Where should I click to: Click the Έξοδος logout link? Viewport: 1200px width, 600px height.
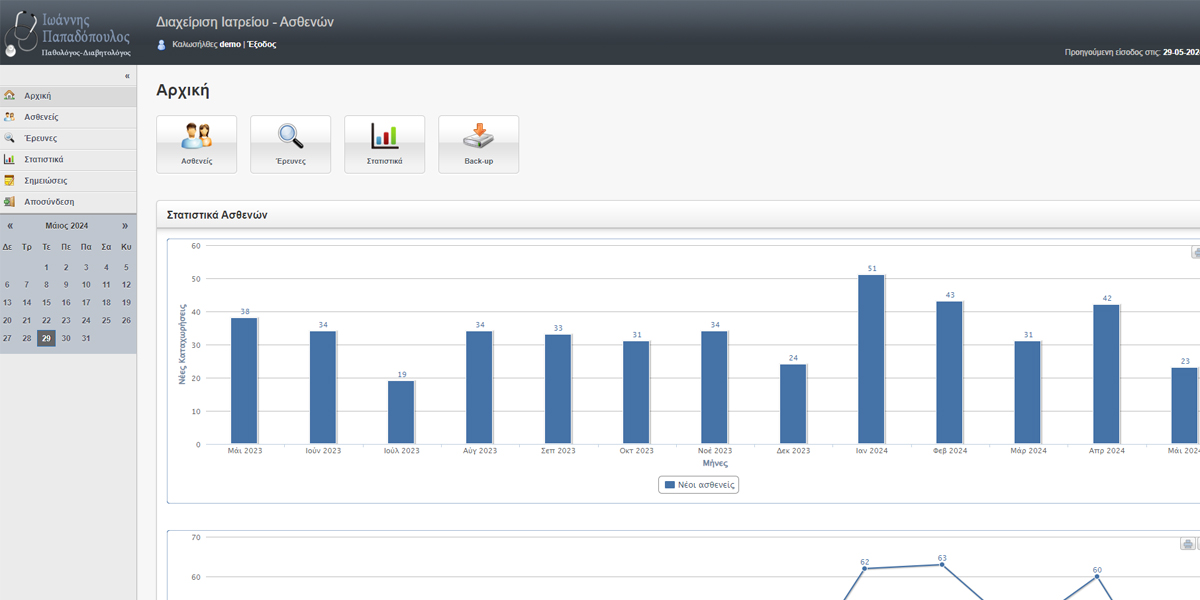tap(262, 44)
